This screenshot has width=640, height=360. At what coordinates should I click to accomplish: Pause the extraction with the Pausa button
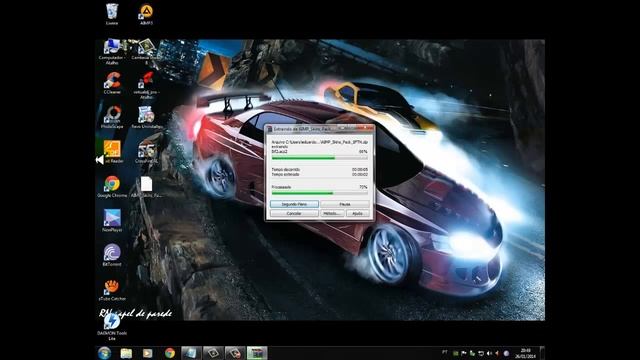pos(344,204)
